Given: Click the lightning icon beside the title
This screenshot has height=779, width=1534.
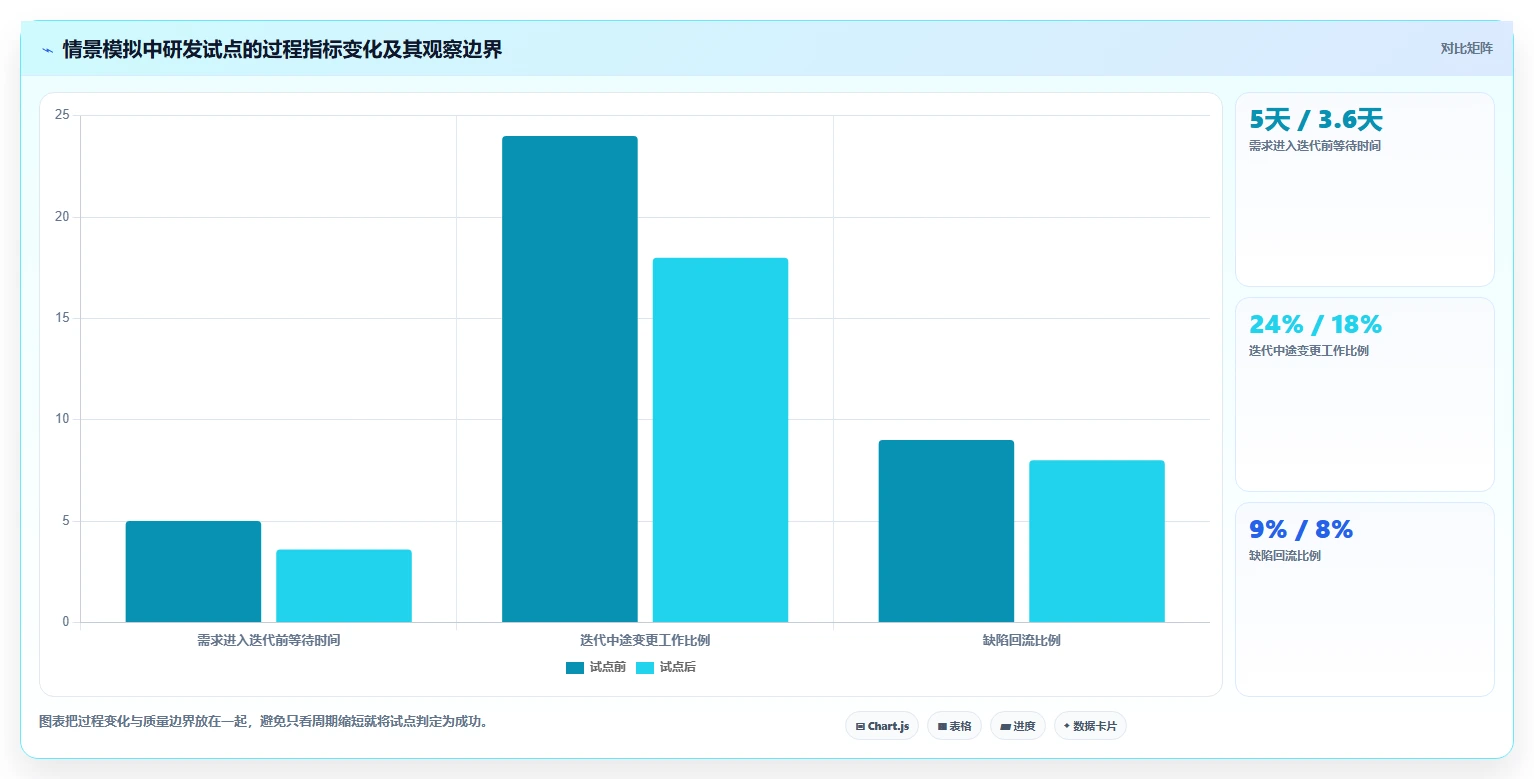Looking at the screenshot, I should click(x=47, y=50).
